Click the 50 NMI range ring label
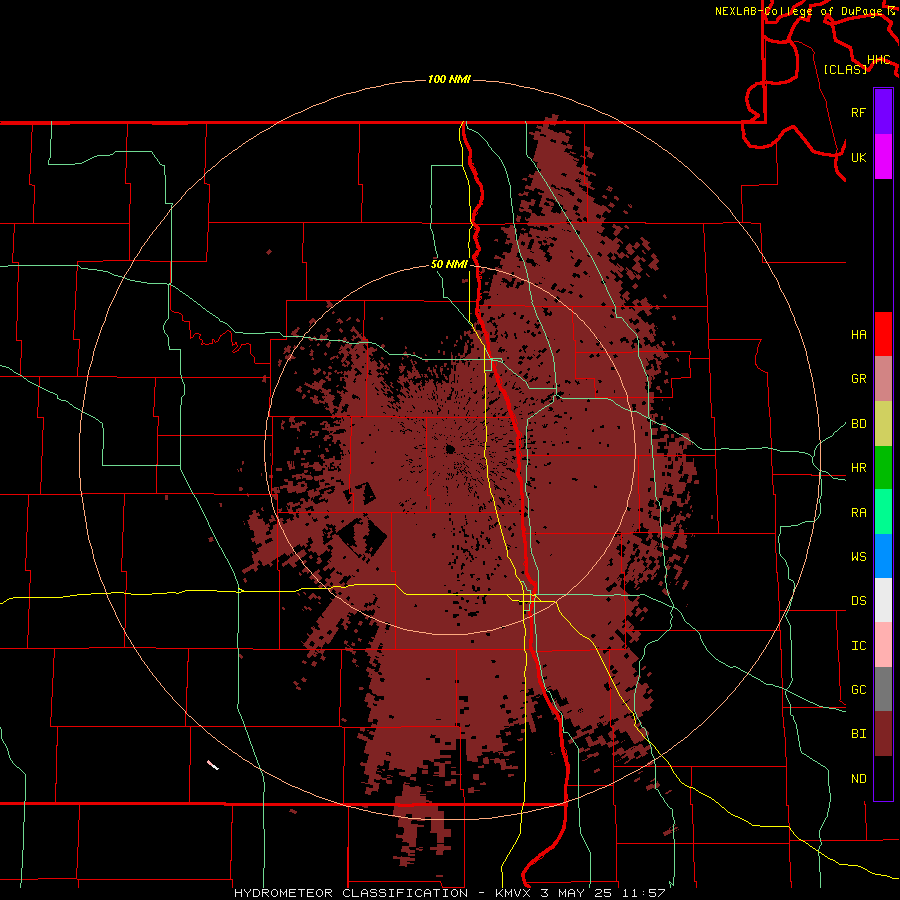Image resolution: width=900 pixels, height=900 pixels. [x=449, y=264]
